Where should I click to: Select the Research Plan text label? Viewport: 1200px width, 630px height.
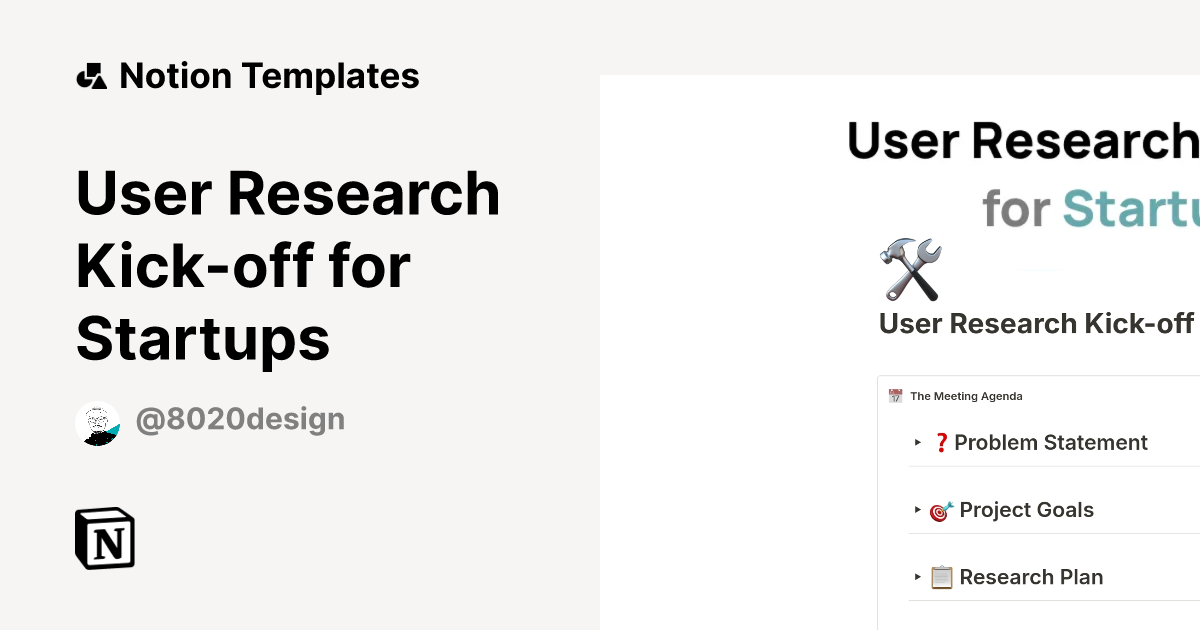tap(1031, 577)
